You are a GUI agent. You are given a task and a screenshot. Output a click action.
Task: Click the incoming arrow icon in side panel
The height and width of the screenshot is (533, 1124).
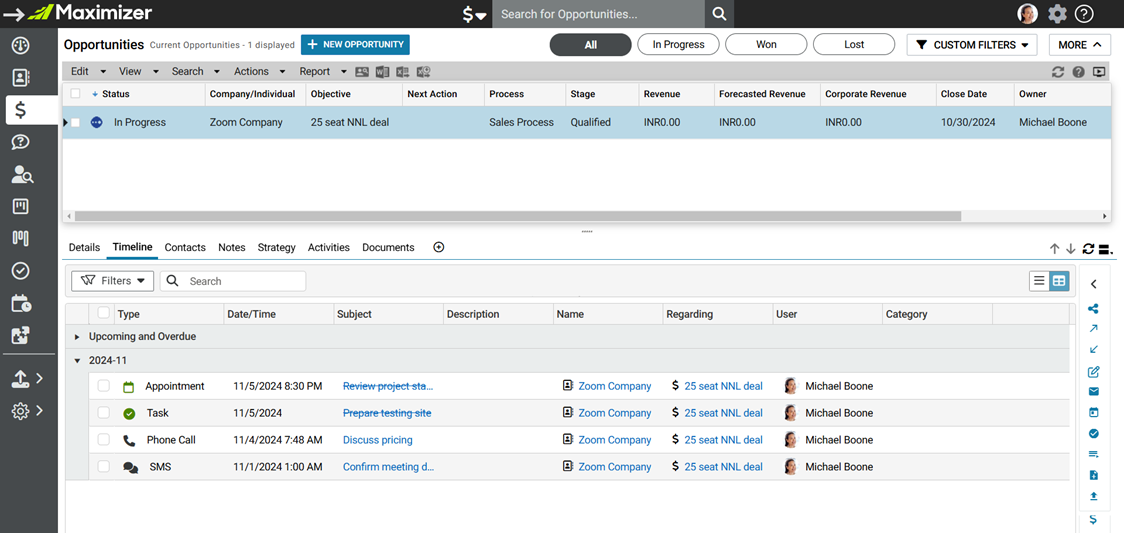(1093, 350)
